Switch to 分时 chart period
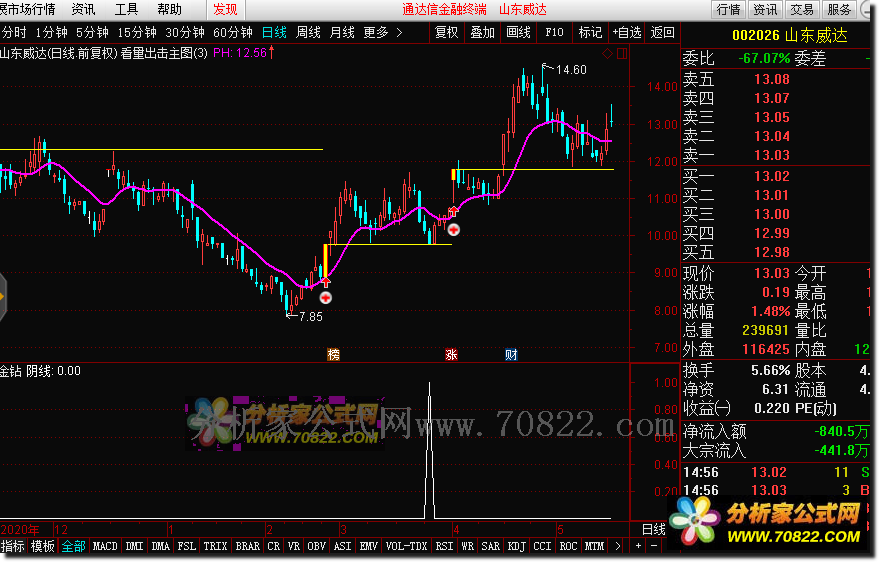The width and height of the screenshot is (880, 562). tap(14, 33)
